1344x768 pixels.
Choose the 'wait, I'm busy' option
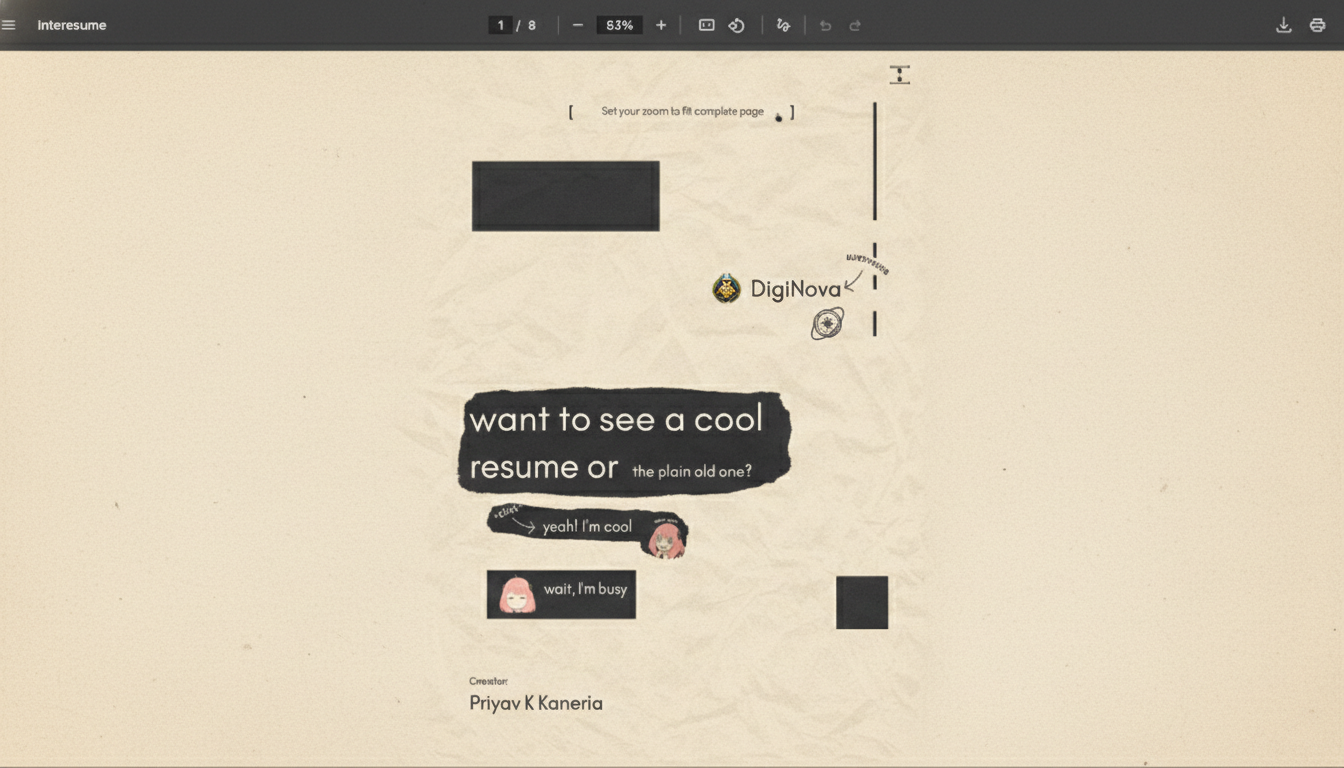(x=560, y=592)
